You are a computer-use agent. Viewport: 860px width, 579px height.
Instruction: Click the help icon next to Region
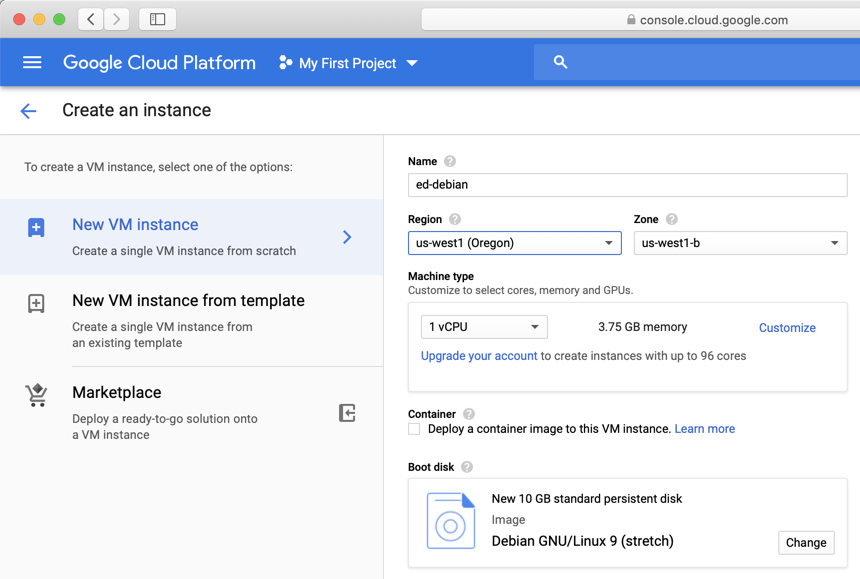click(x=455, y=219)
